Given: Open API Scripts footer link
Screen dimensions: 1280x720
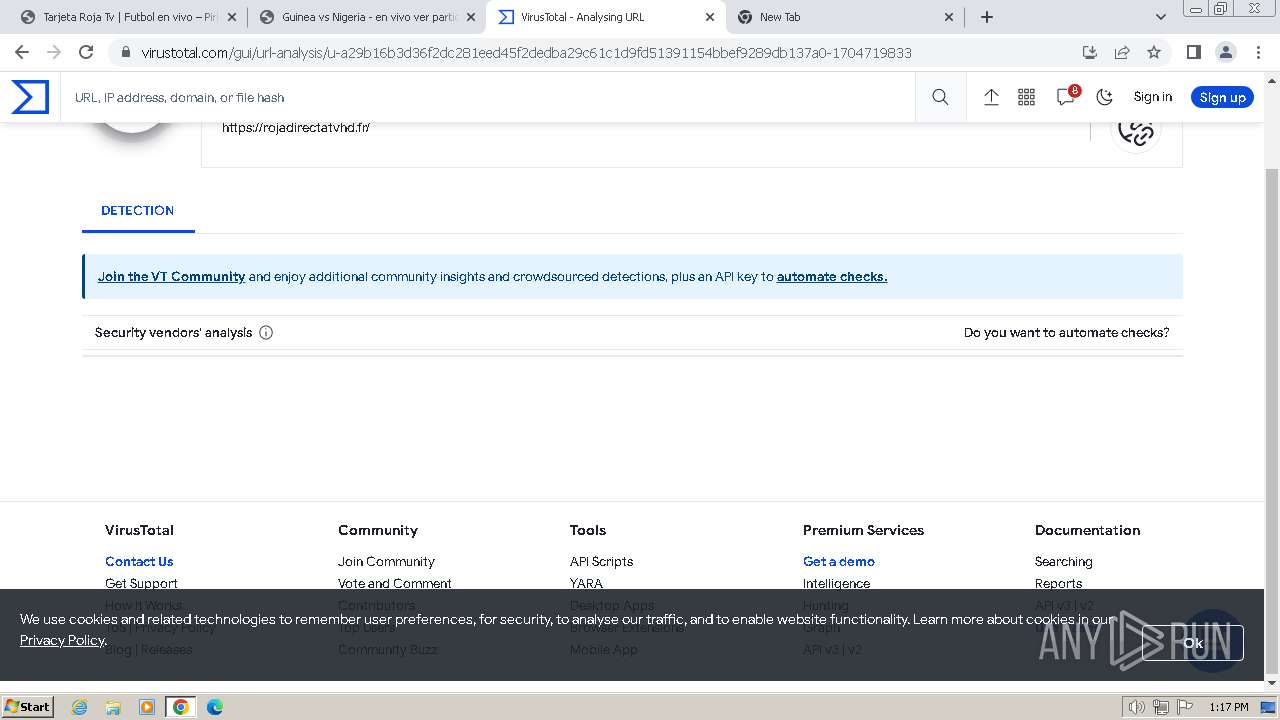Looking at the screenshot, I should point(601,562).
